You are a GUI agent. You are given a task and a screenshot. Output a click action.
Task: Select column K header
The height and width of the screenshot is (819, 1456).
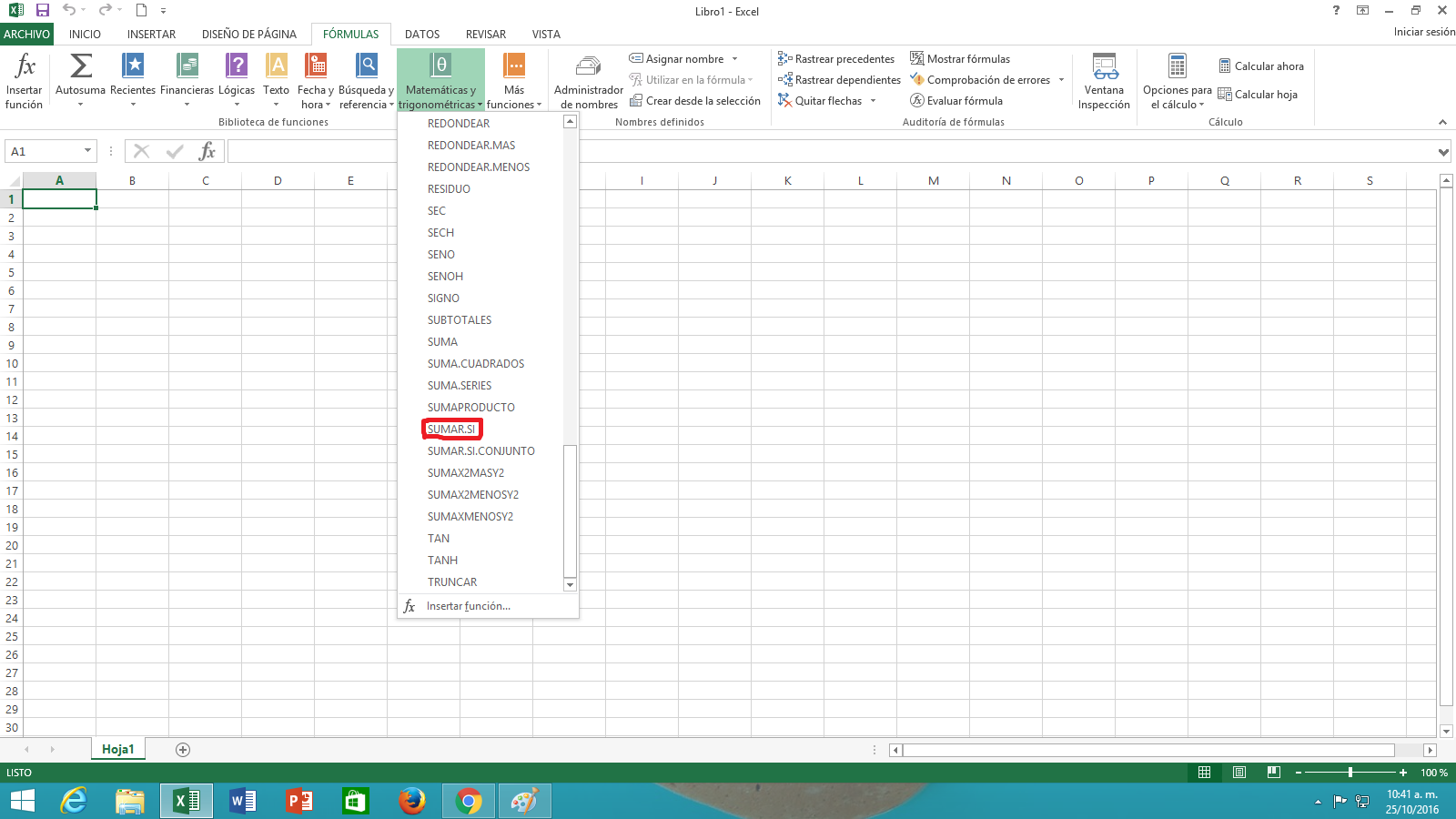(787, 180)
